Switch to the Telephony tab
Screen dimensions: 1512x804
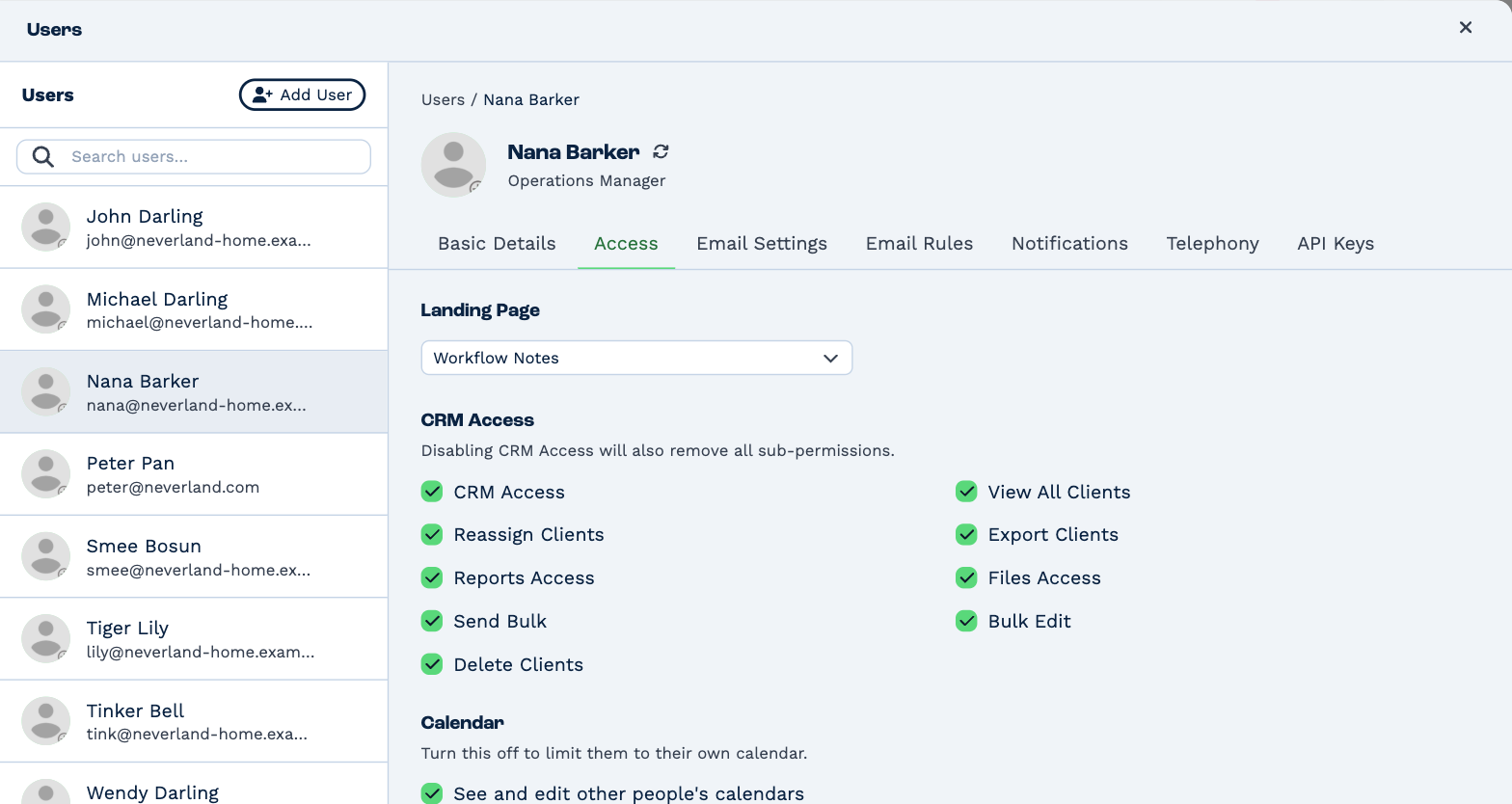click(1212, 244)
